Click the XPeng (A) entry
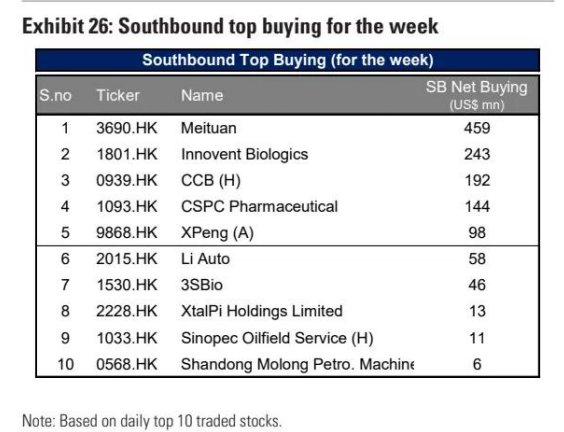The width and height of the screenshot is (564, 432). tap(217, 233)
